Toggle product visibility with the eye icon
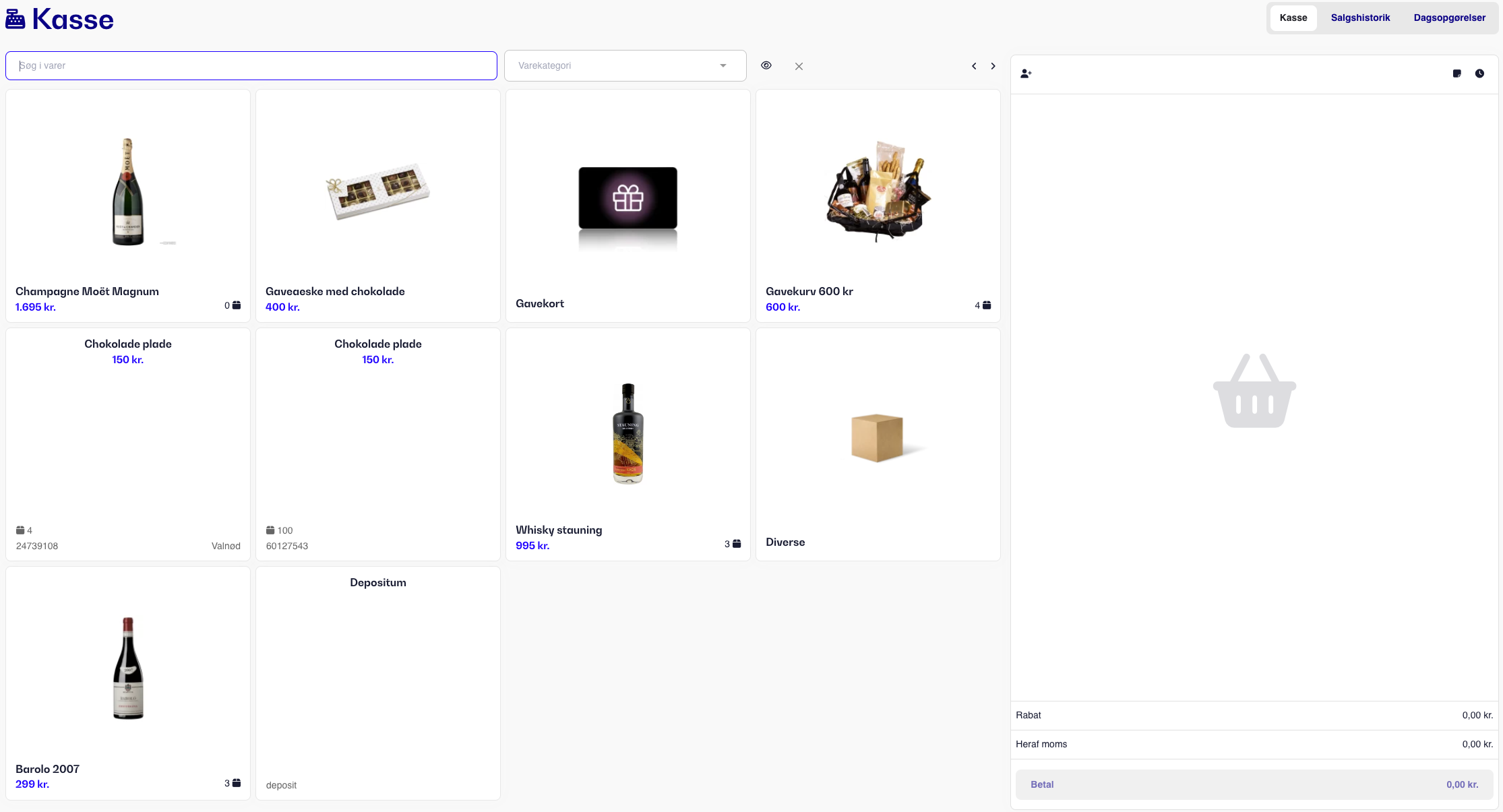The image size is (1503, 812). point(766,65)
